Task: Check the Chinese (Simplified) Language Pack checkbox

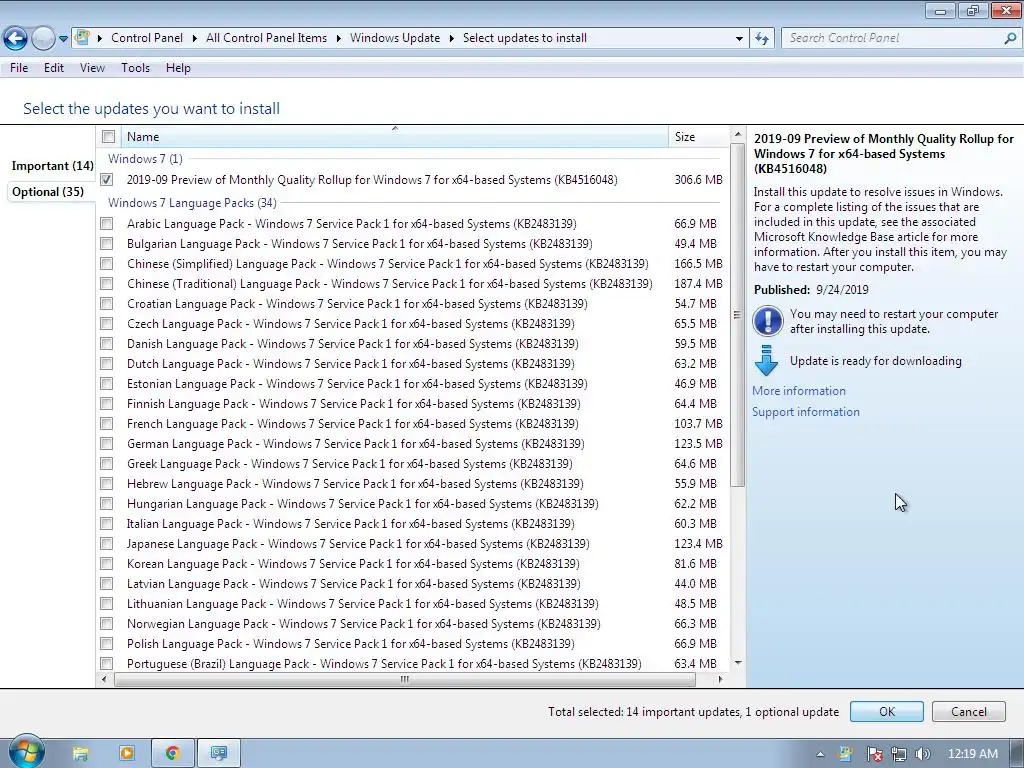Action: point(106,264)
